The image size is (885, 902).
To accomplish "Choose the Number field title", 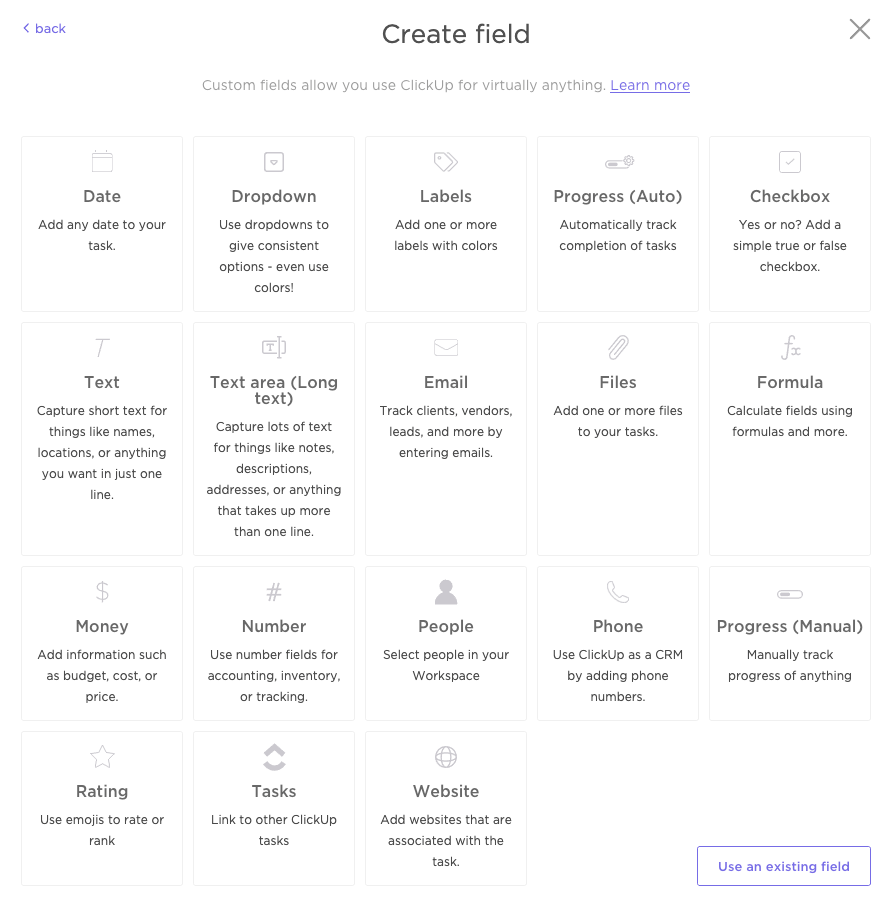I will pos(274,626).
